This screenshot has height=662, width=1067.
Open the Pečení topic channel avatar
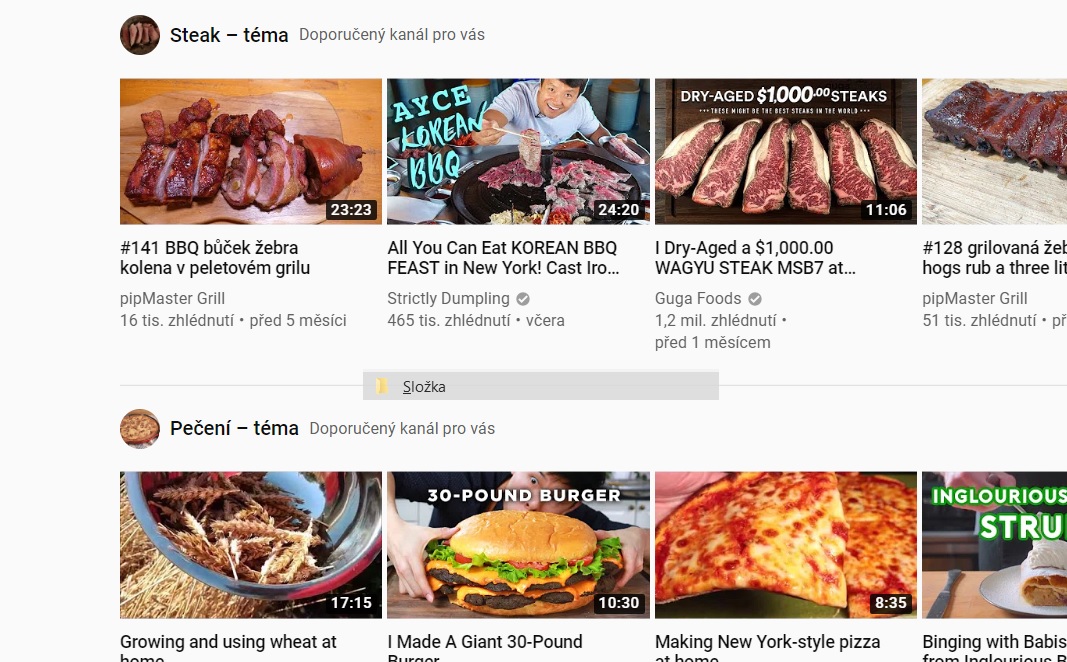click(x=139, y=429)
